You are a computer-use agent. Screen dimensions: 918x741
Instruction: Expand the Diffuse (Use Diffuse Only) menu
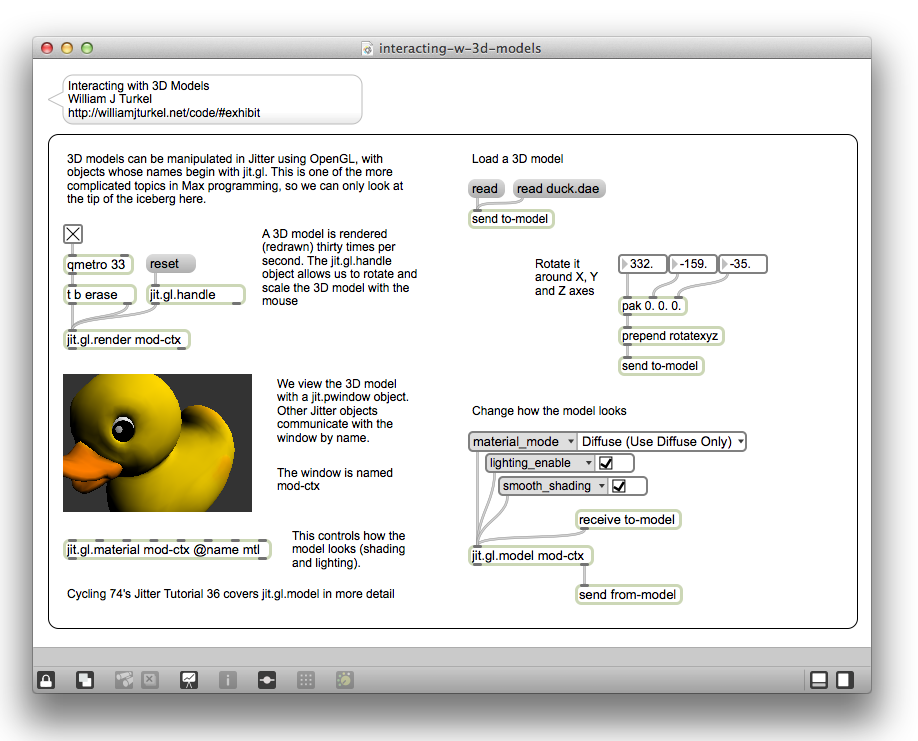tap(661, 441)
